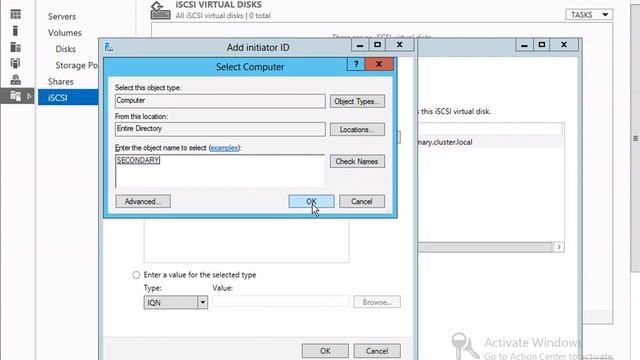Click the Add initiator ID window icon
640x360 pixels.
click(x=109, y=47)
